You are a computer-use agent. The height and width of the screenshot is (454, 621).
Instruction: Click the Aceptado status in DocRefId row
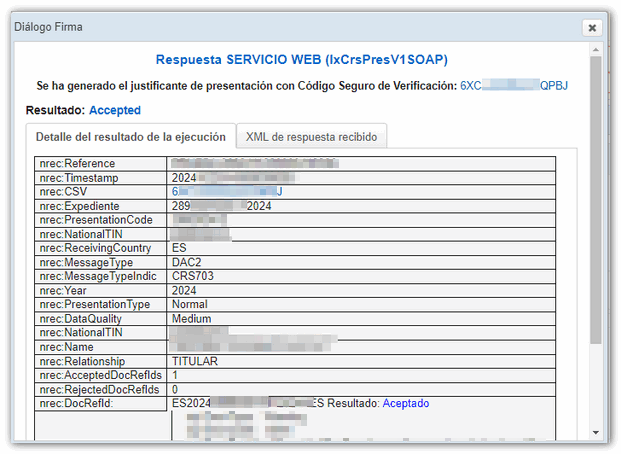404,403
